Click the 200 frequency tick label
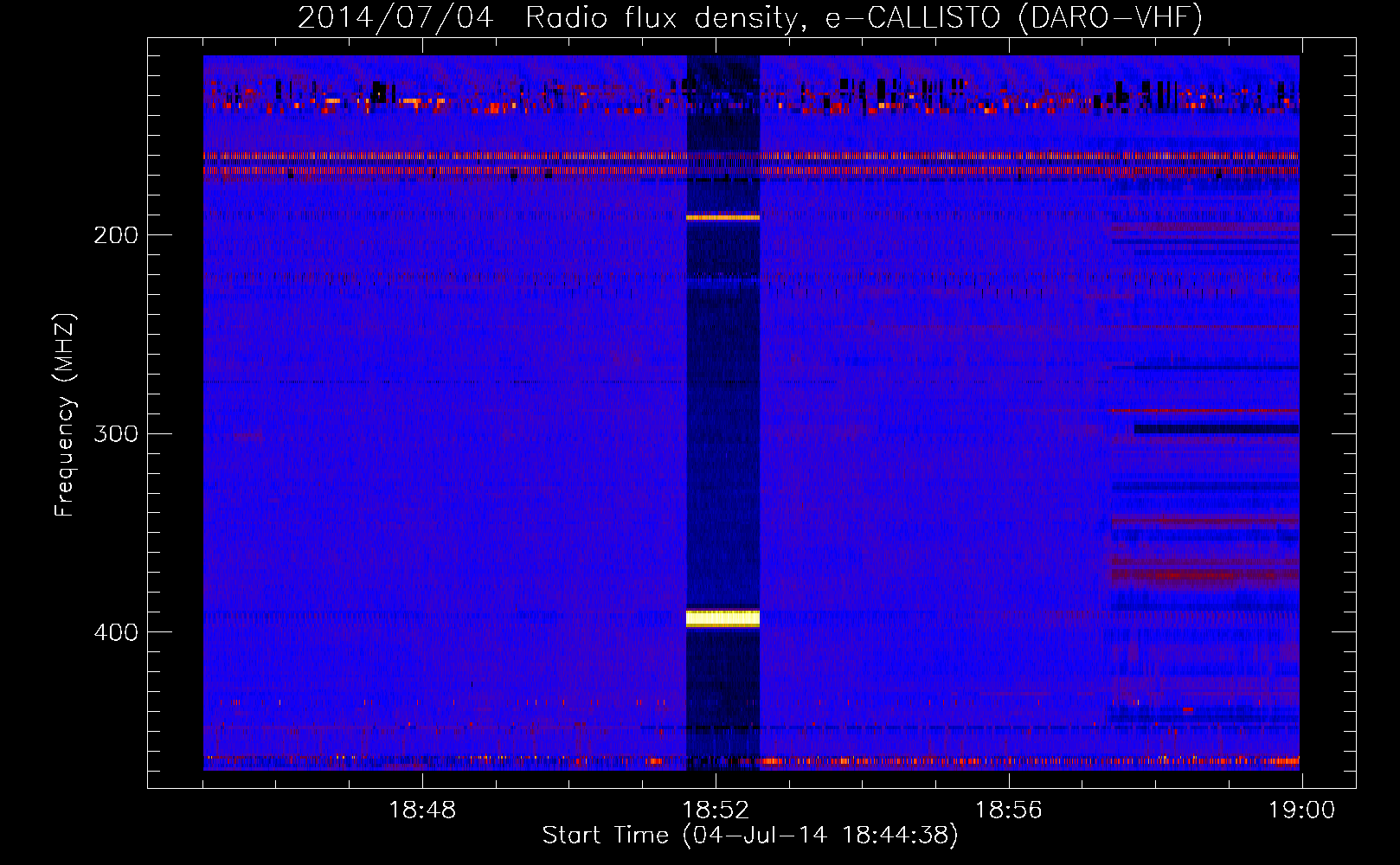Image resolution: width=1400 pixels, height=865 pixels. tap(116, 235)
